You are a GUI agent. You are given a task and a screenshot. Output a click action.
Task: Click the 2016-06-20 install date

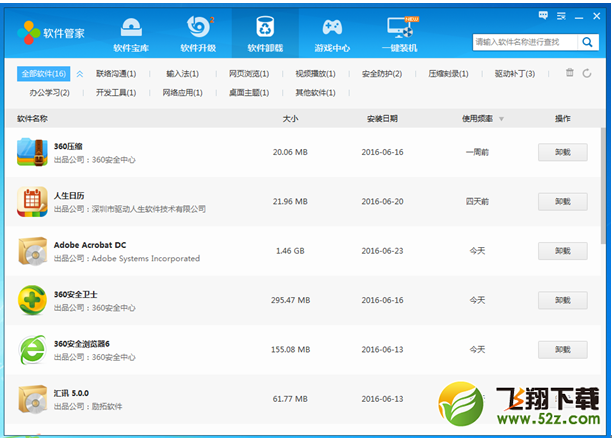[x=382, y=201]
